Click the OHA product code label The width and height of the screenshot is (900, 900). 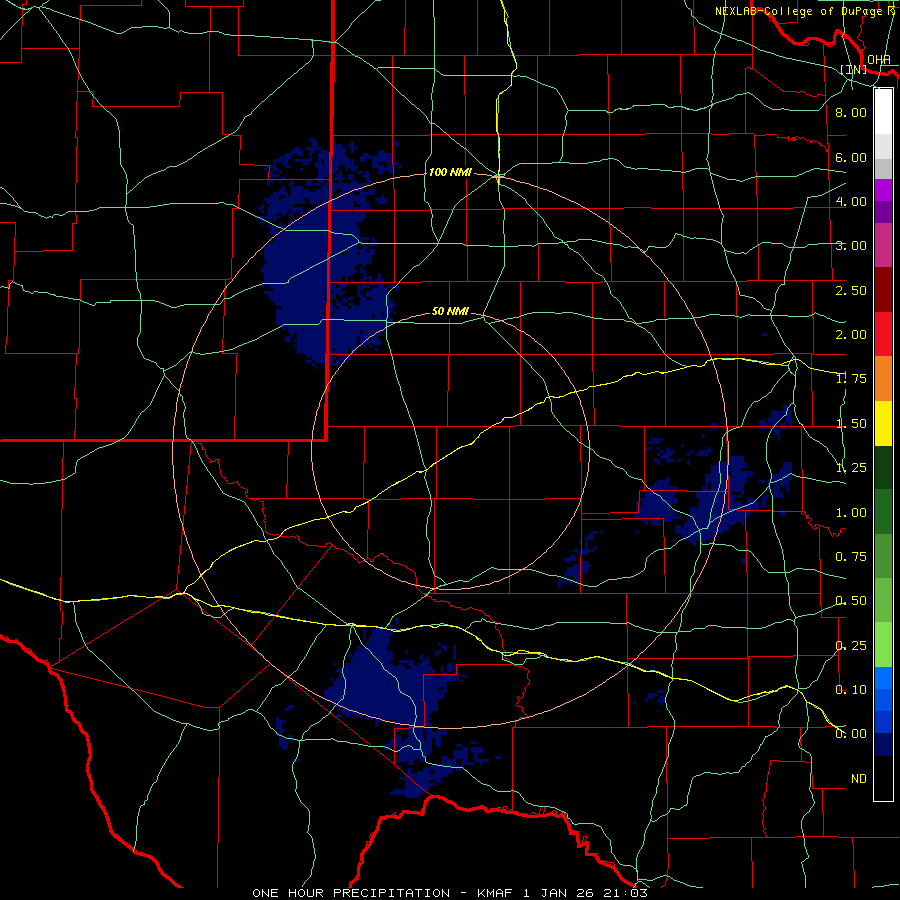[879, 60]
